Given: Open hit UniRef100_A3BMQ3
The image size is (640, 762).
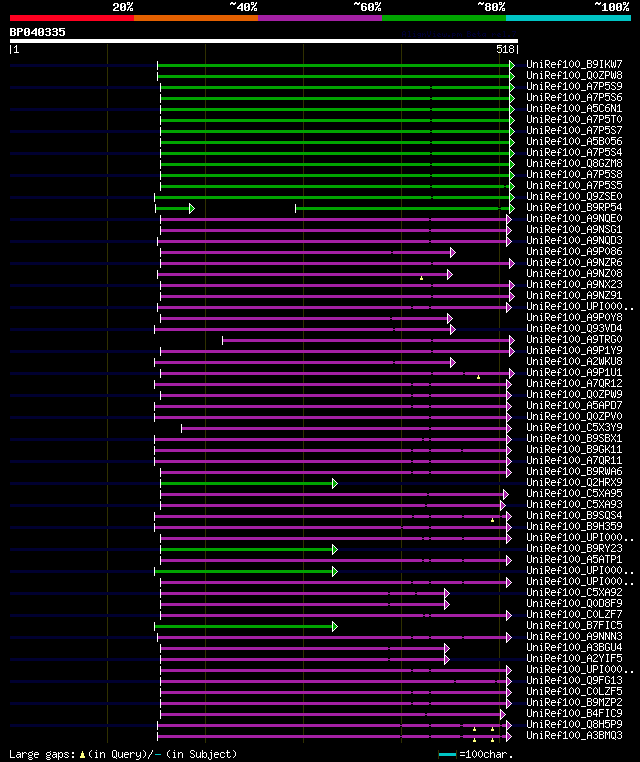Looking at the screenshot, I should pyautogui.click(x=574, y=736).
